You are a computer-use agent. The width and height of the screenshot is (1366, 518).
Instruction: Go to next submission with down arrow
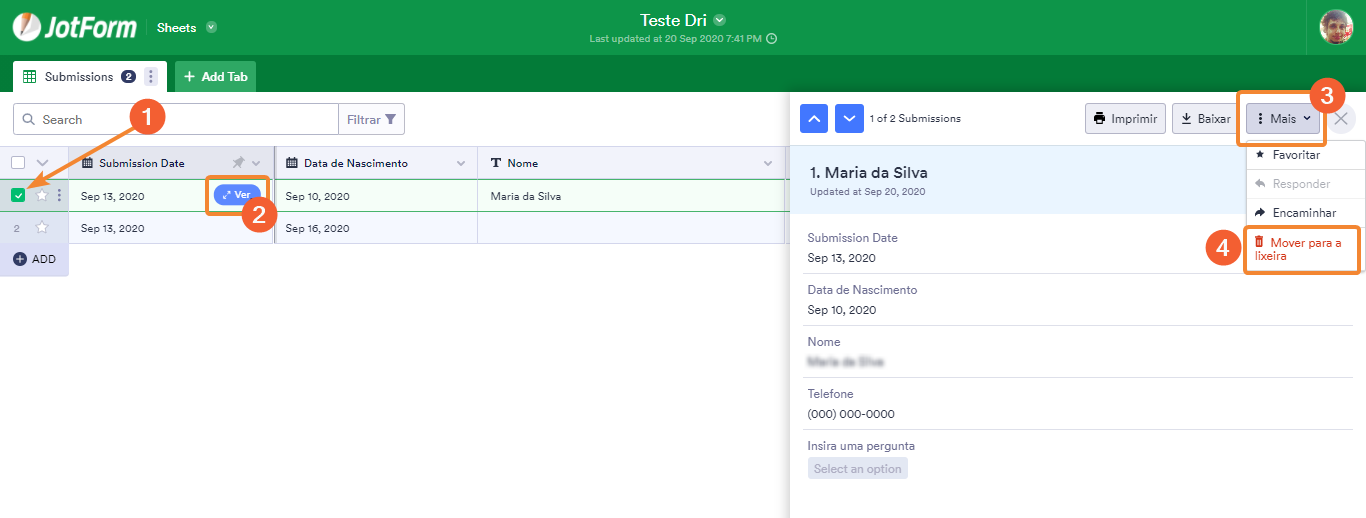[849, 119]
